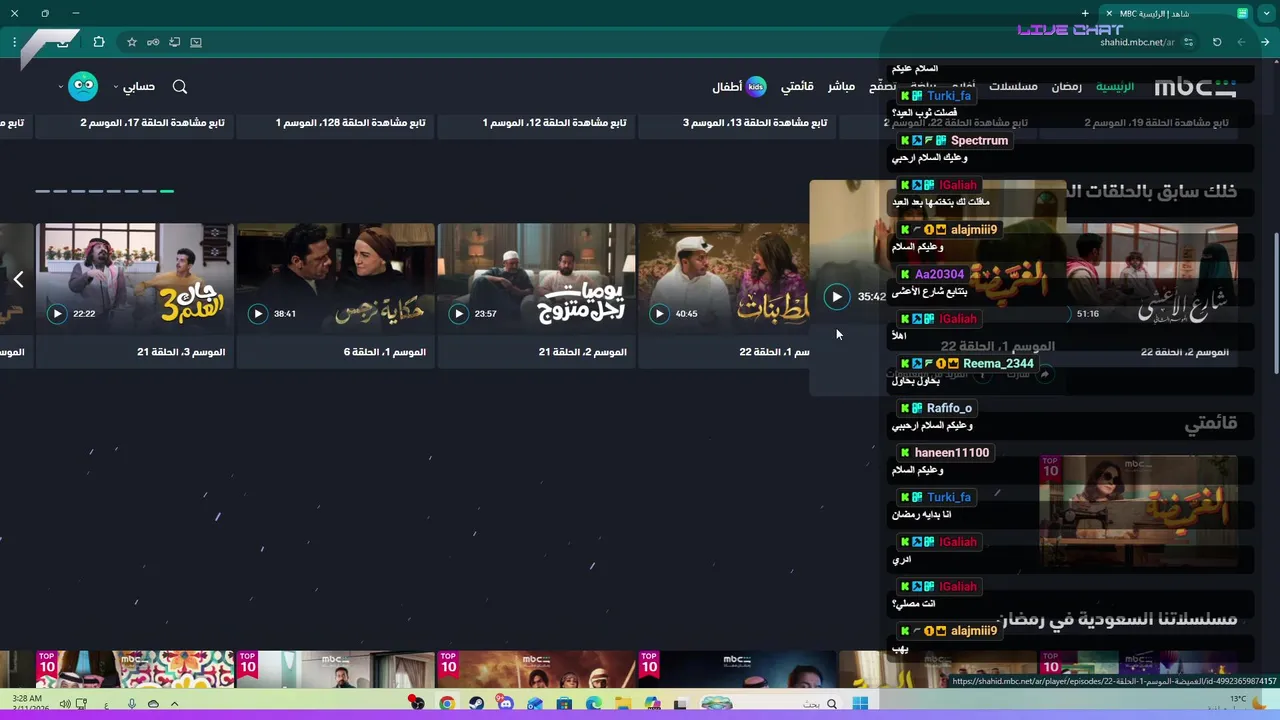1280x720 pixels.
Task: Click the carousel left arrow chevron
Action: 18,279
